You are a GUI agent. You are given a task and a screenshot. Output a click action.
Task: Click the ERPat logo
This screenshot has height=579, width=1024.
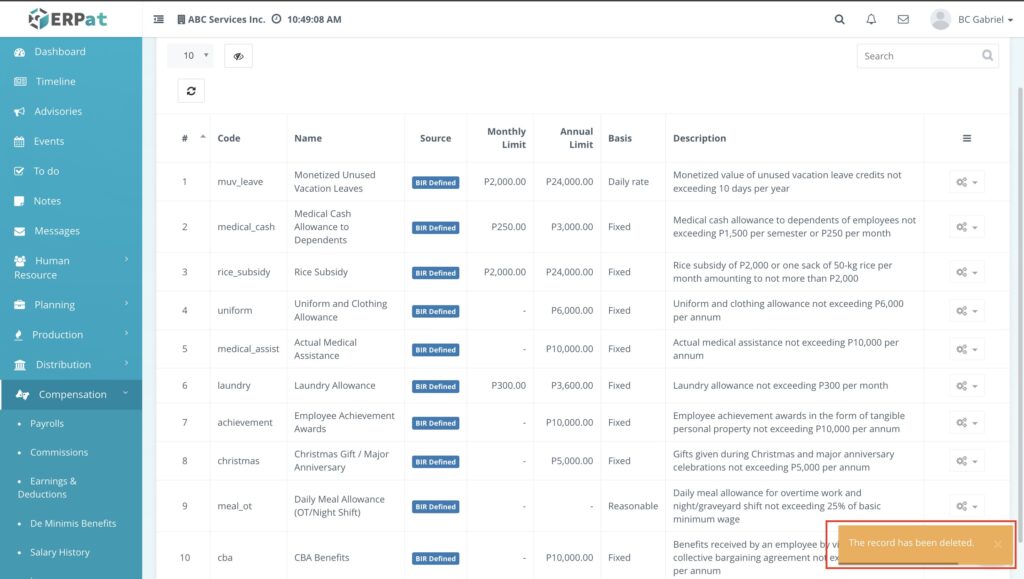pyautogui.click(x=68, y=18)
